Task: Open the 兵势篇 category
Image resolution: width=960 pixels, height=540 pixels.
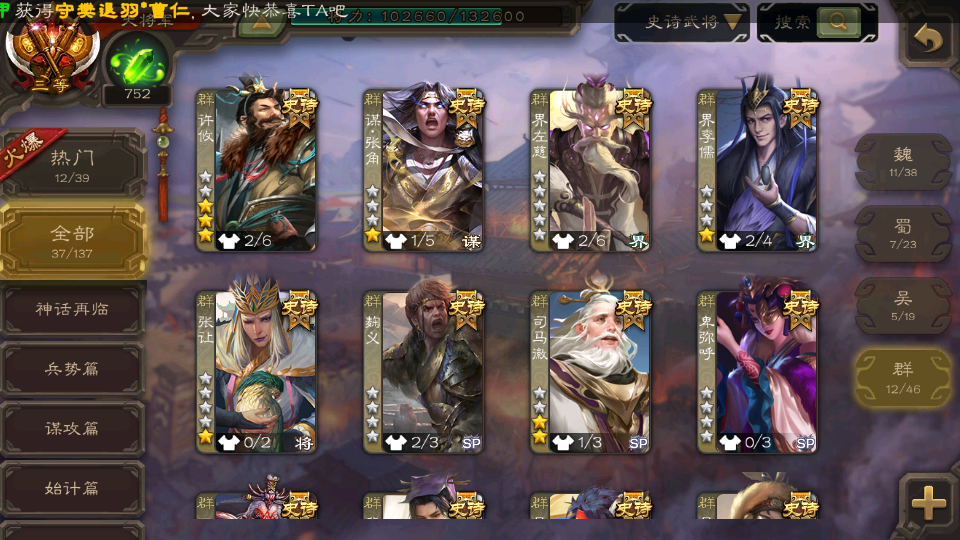Action: [72, 369]
